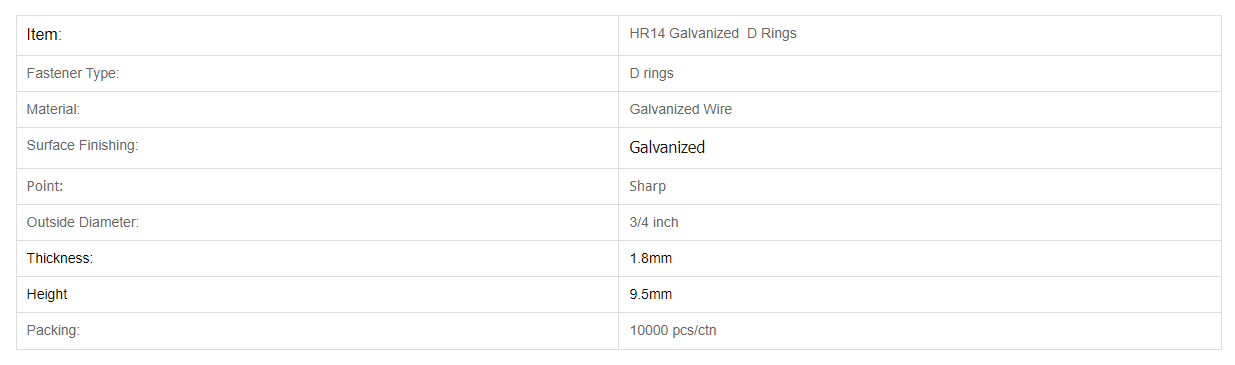Viewport: 1235px width, 365px height.
Task: Select the '3/4 inch' value
Action: (x=654, y=222)
